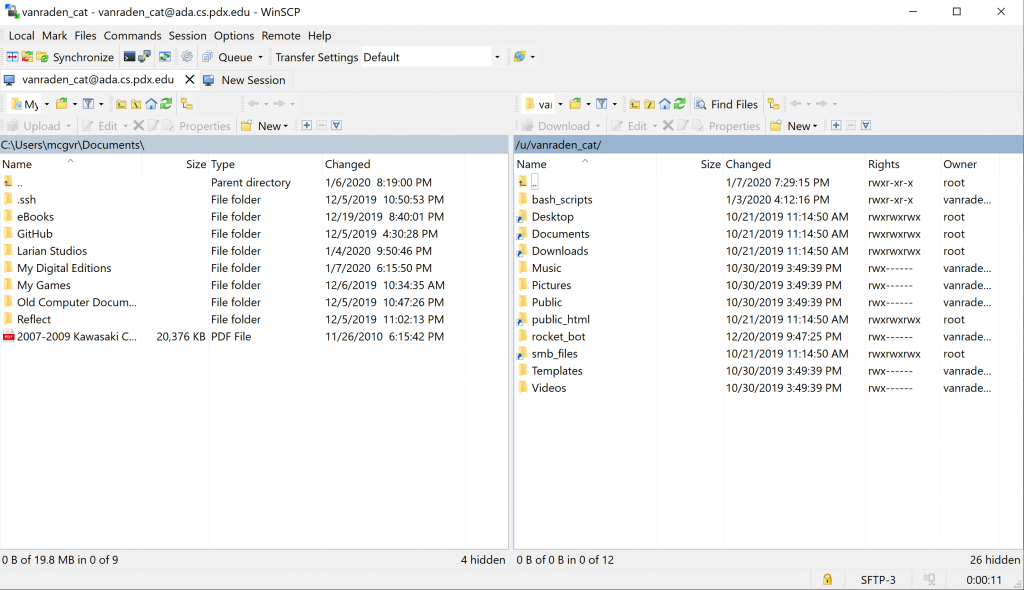Image resolution: width=1024 pixels, height=590 pixels.
Task: Close the vanraden_cat@ada.cs.pdx.edu session tab
Action: [x=189, y=80]
